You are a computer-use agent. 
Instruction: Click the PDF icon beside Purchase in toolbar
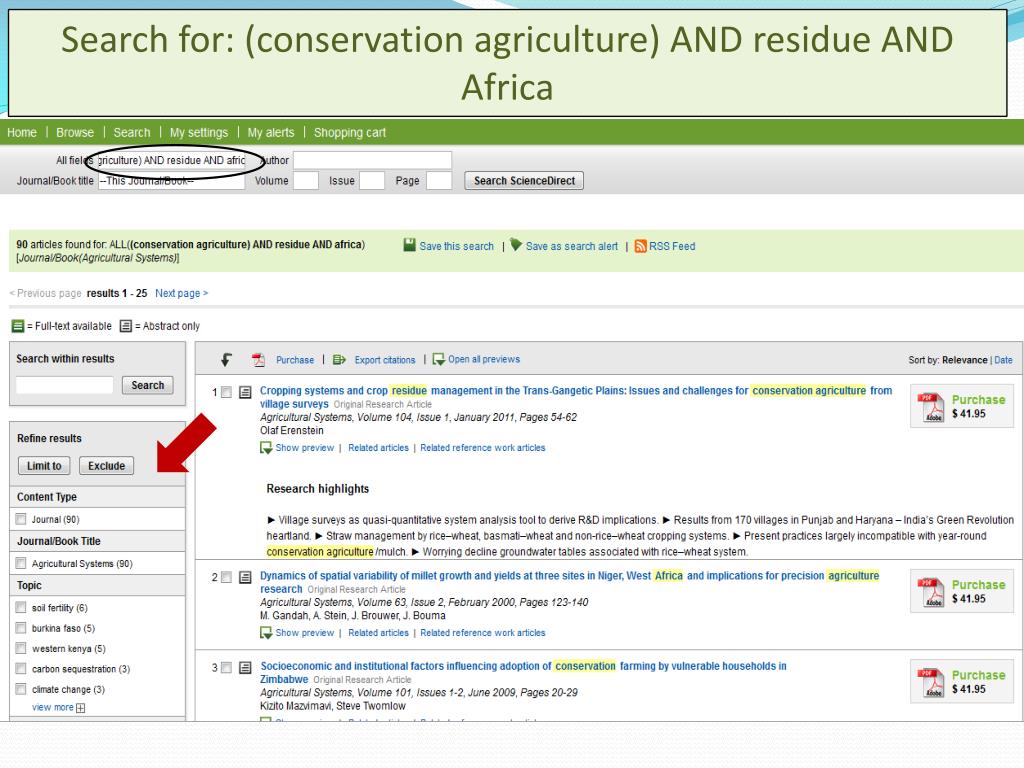259,359
